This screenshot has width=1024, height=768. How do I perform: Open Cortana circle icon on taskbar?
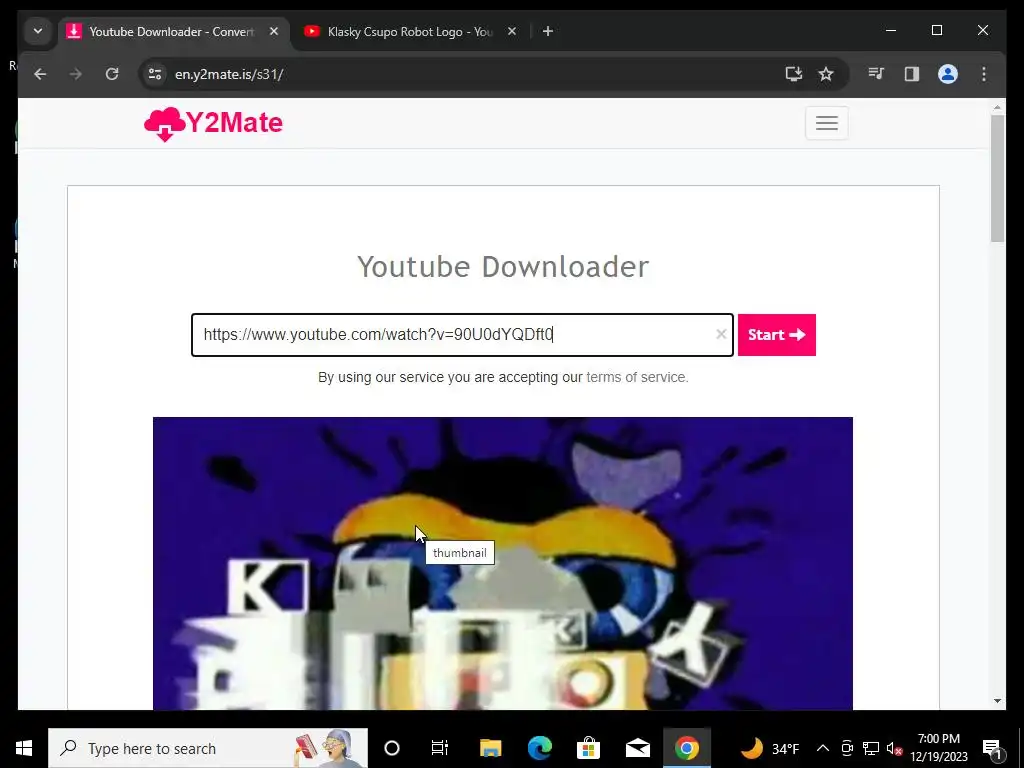392,748
